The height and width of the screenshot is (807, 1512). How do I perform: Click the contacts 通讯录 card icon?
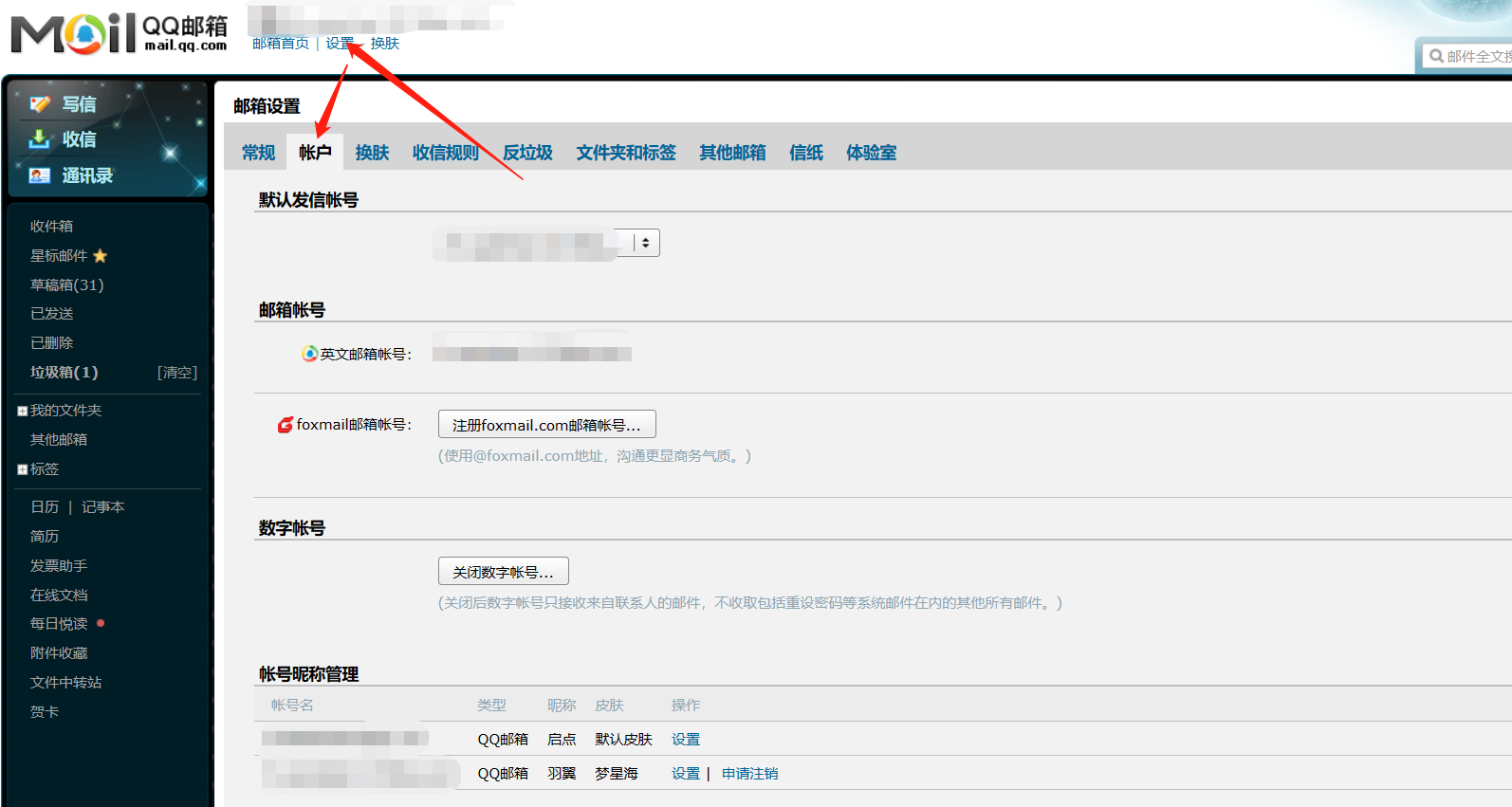(40, 175)
